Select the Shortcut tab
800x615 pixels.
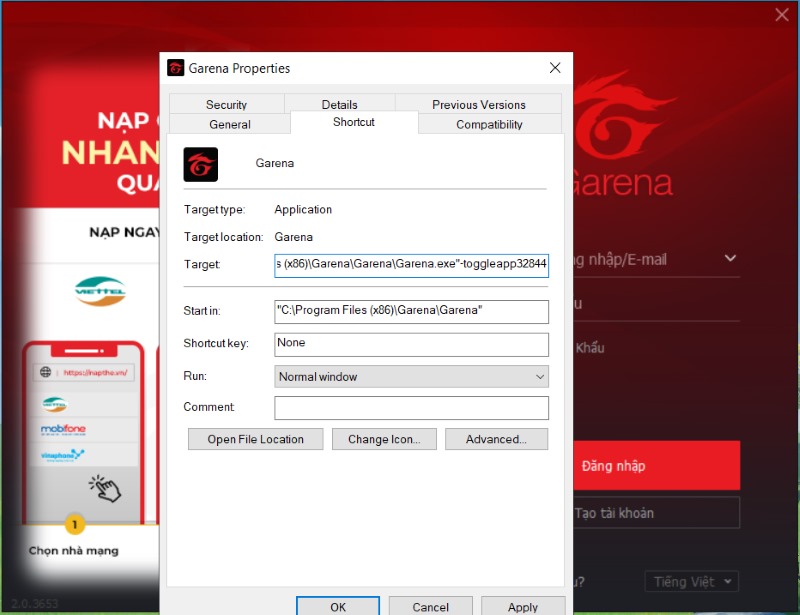pyautogui.click(x=354, y=122)
